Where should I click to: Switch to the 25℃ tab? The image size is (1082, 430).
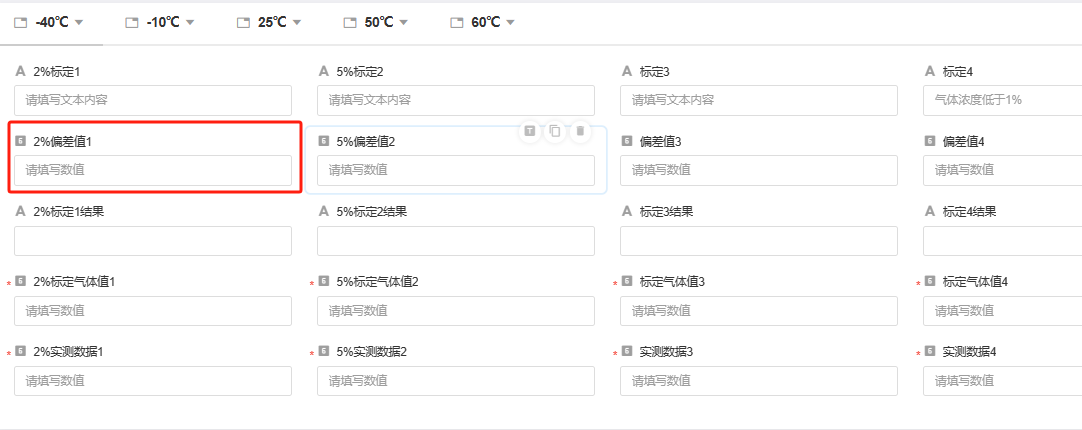tap(272, 22)
